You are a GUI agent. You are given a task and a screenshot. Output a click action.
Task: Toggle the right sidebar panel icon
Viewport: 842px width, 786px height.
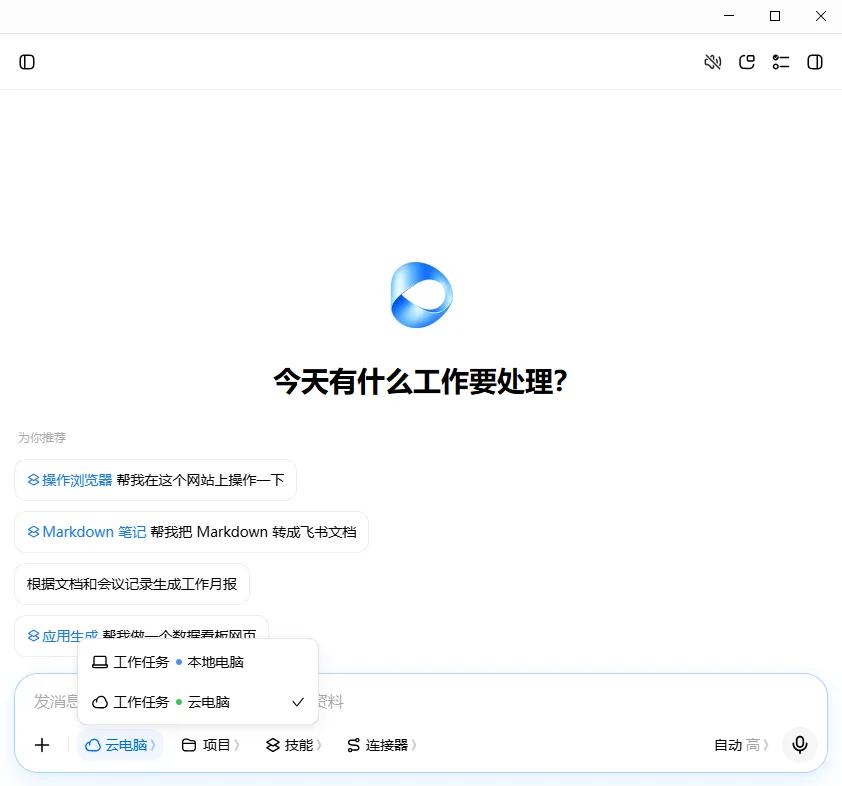(x=815, y=62)
